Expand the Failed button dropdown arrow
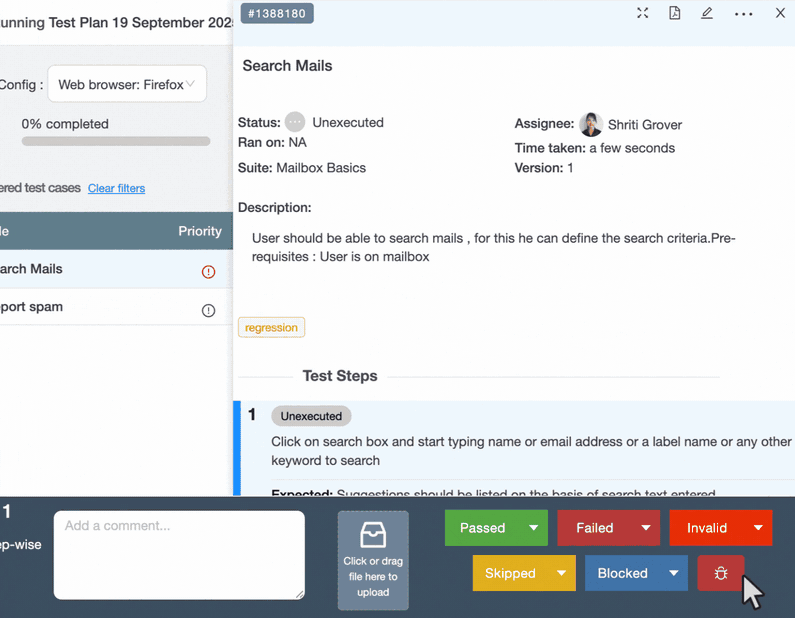Image resolution: width=795 pixels, height=618 pixels. click(645, 528)
